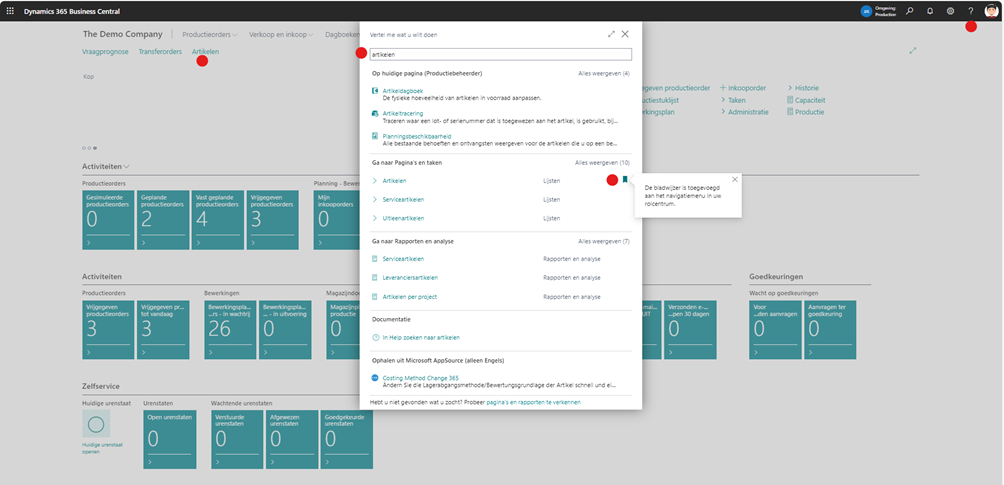Open the Geplande productieorders tile
Viewport: 1004px width, 485px height.
[x=163, y=220]
